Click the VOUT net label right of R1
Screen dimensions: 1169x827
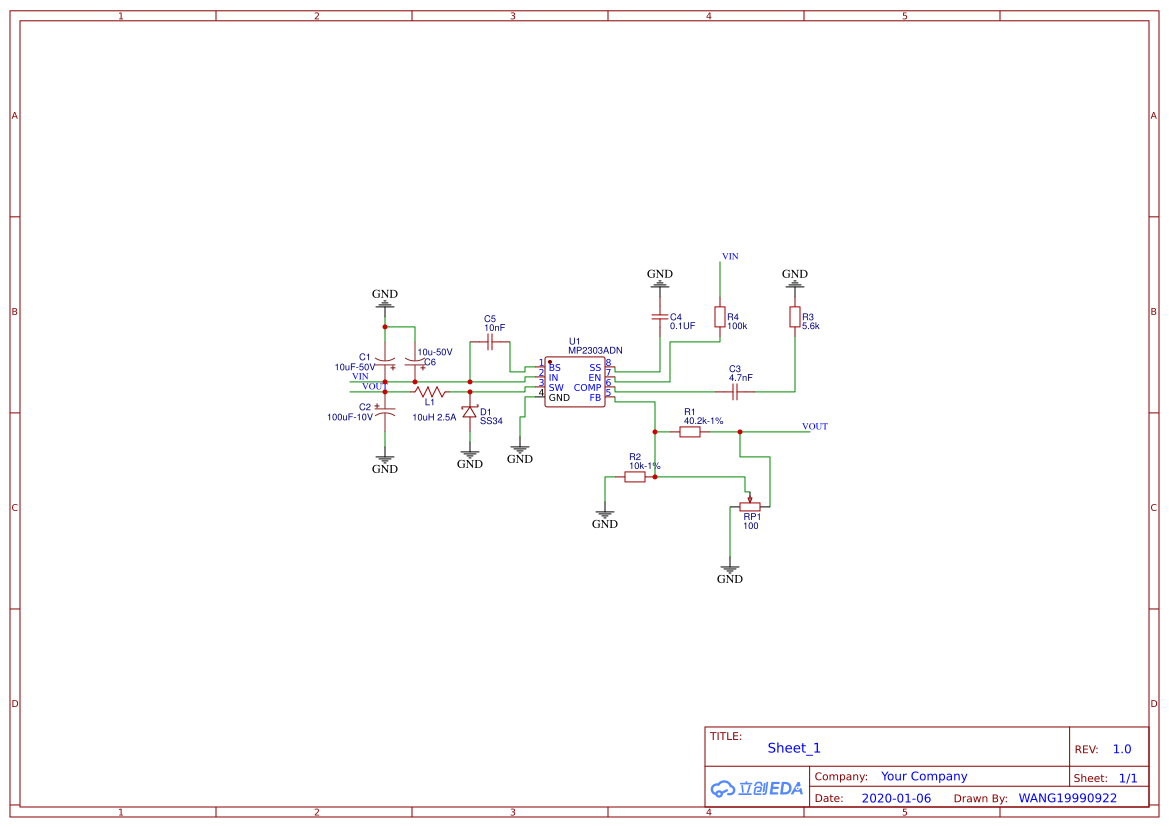[815, 427]
